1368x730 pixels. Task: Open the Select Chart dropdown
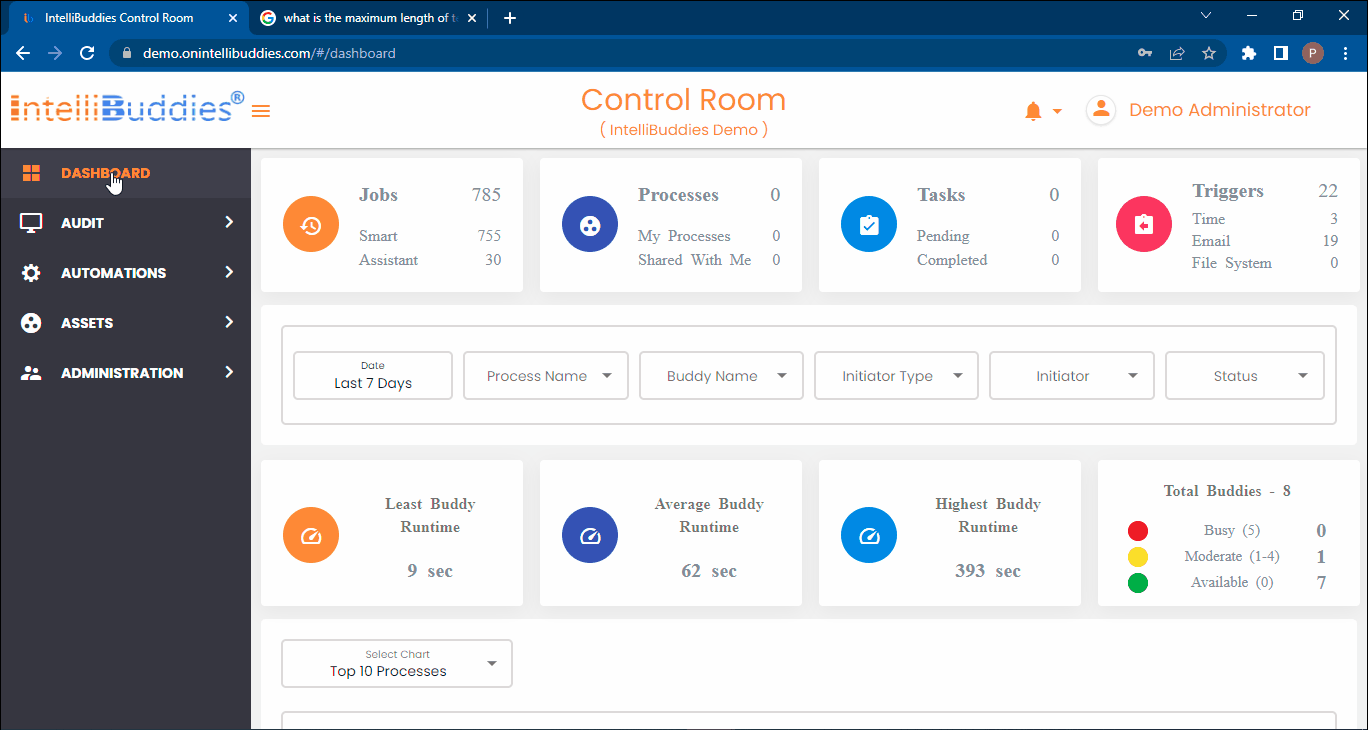pyautogui.click(x=397, y=663)
